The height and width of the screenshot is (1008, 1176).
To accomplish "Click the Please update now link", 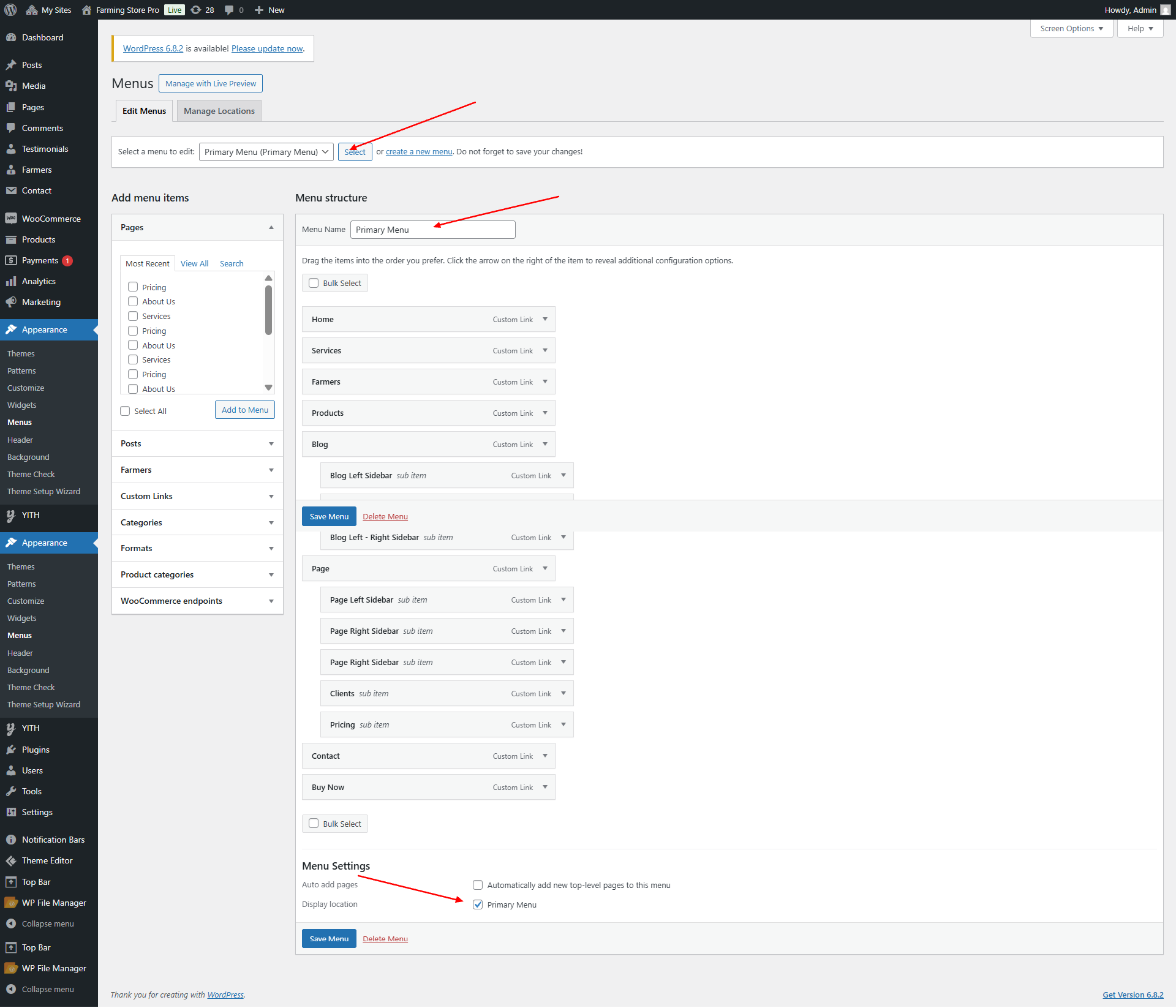I will click(267, 48).
